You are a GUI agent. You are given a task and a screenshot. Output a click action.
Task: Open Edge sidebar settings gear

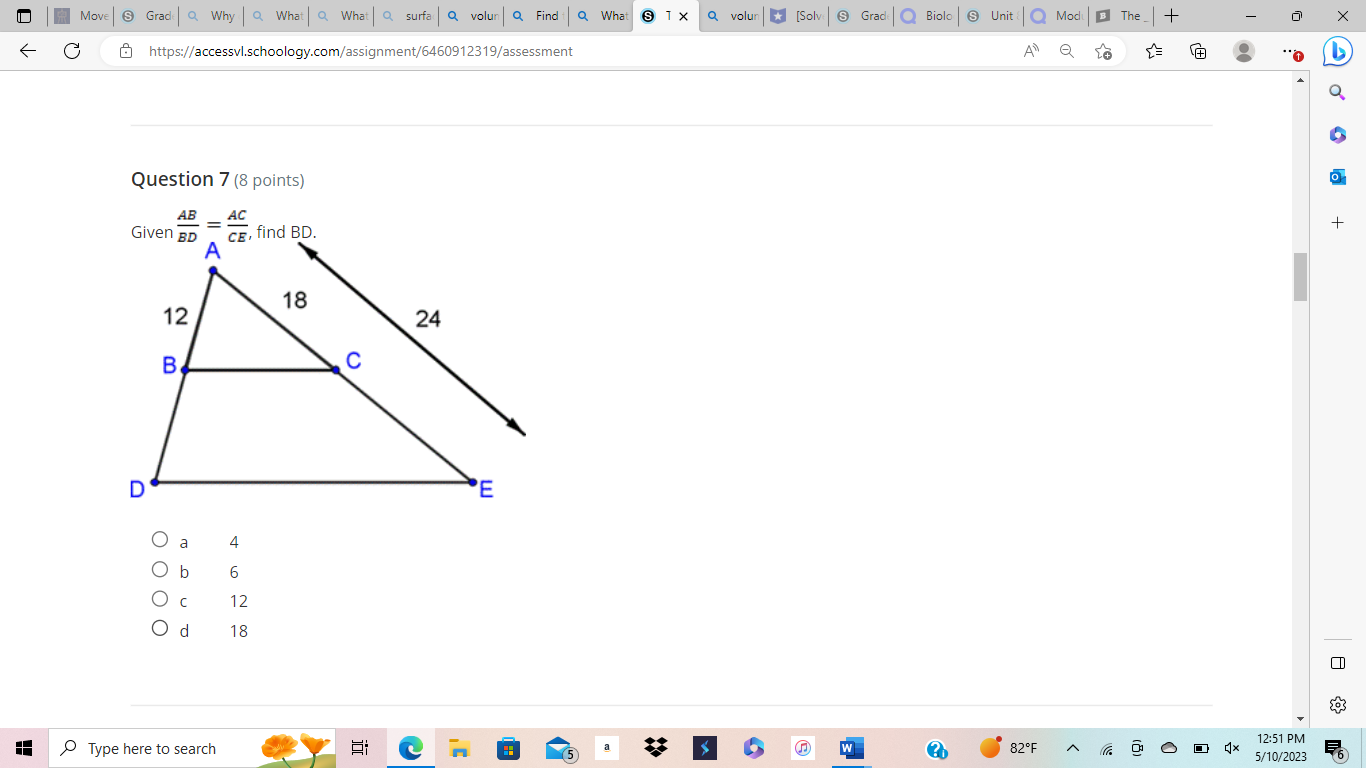point(1338,704)
